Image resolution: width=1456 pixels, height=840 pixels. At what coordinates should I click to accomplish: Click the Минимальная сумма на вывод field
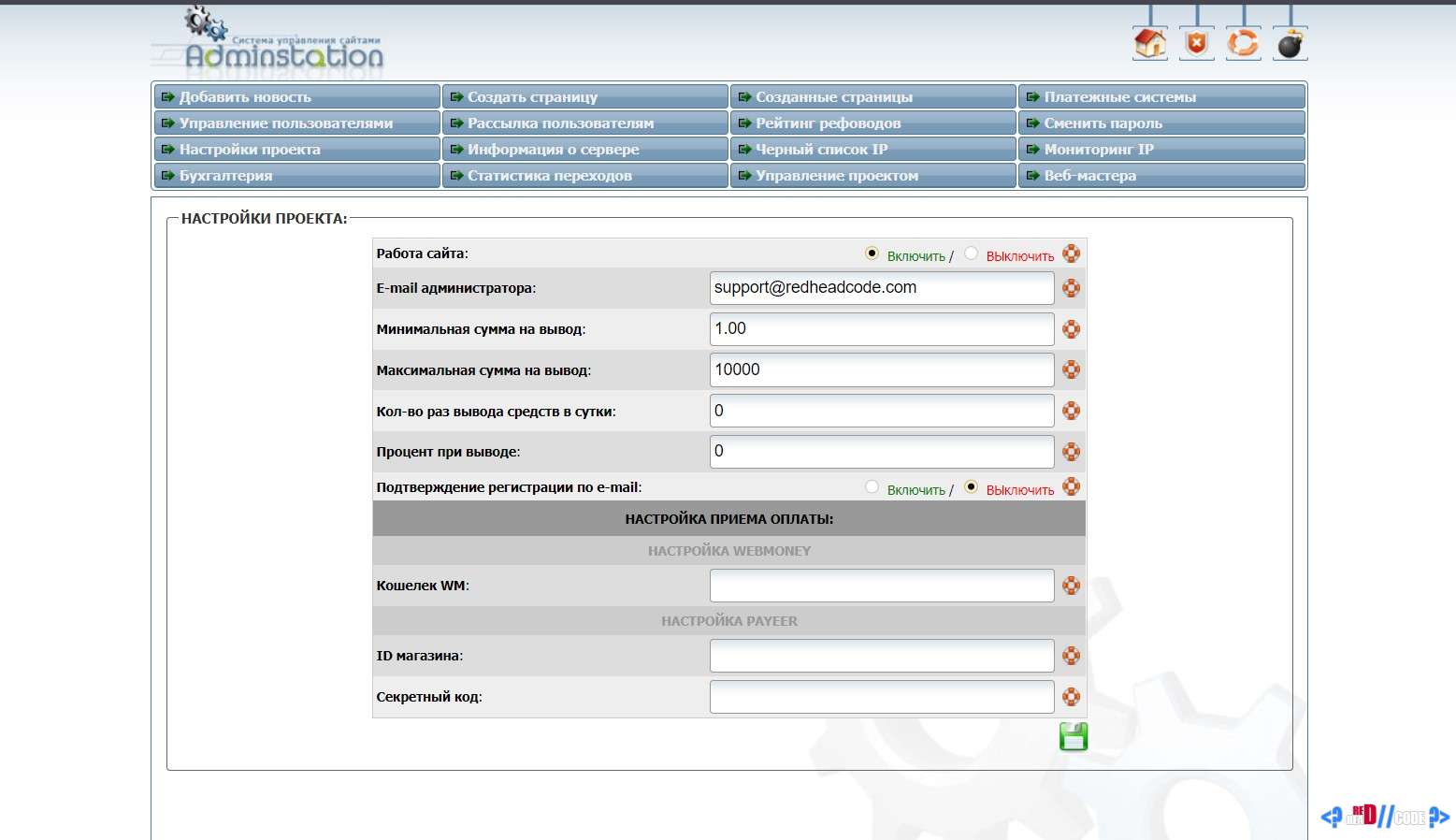[882, 329]
